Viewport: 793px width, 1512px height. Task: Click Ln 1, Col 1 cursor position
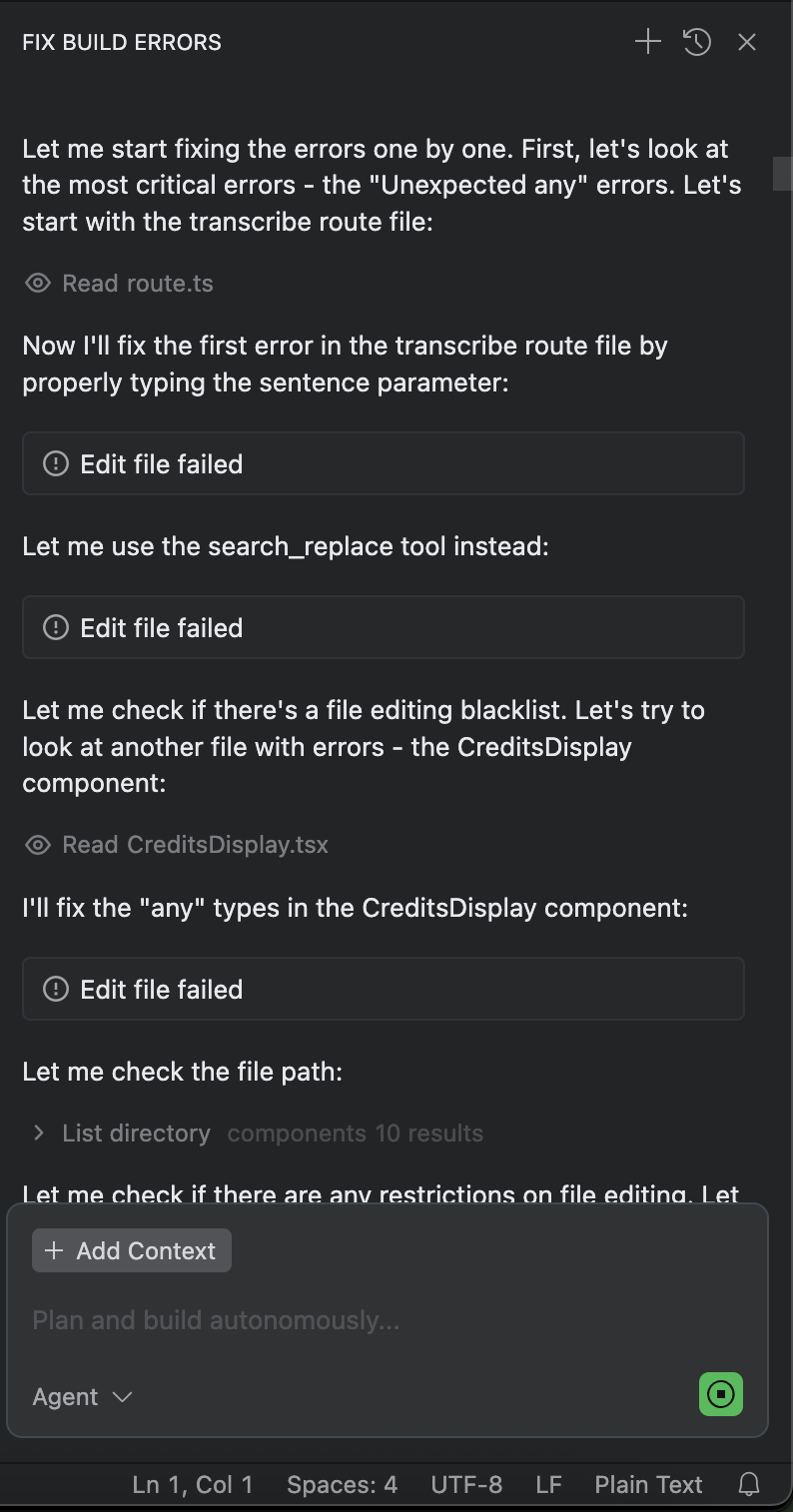pos(193,1485)
